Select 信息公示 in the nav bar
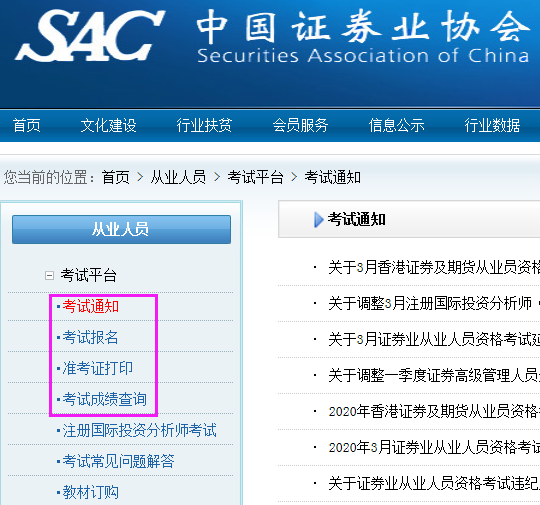This screenshot has height=505, width=540. point(396,125)
